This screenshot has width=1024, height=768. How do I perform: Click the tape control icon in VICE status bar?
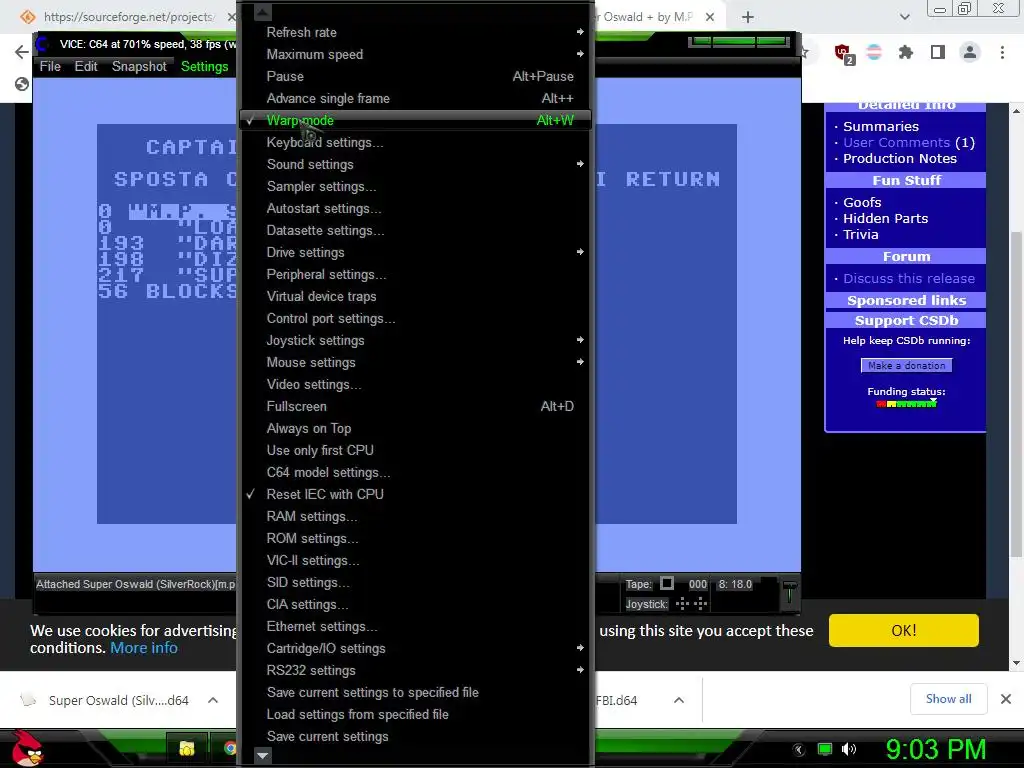[667, 583]
